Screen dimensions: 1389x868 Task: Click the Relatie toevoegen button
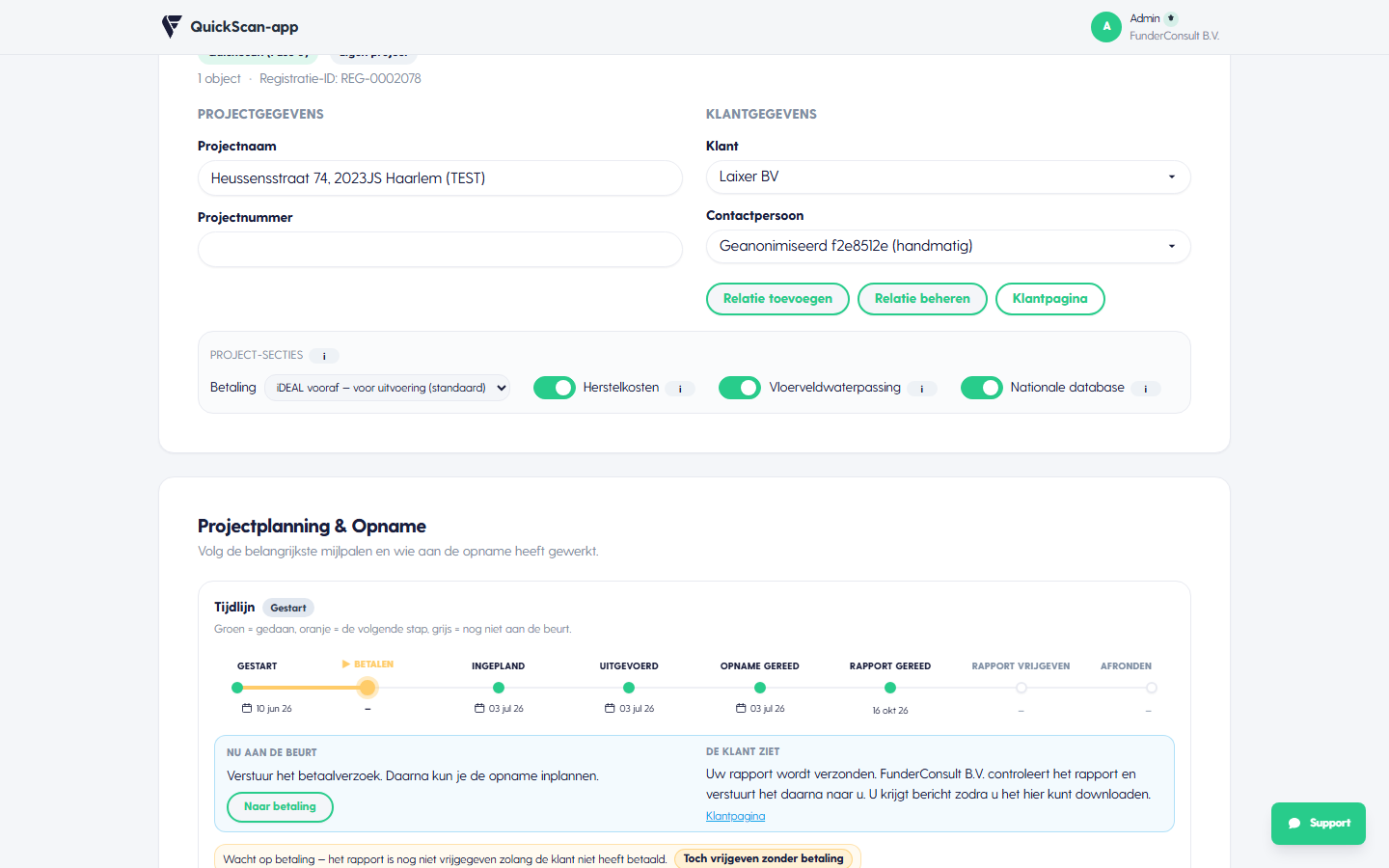pos(777,299)
